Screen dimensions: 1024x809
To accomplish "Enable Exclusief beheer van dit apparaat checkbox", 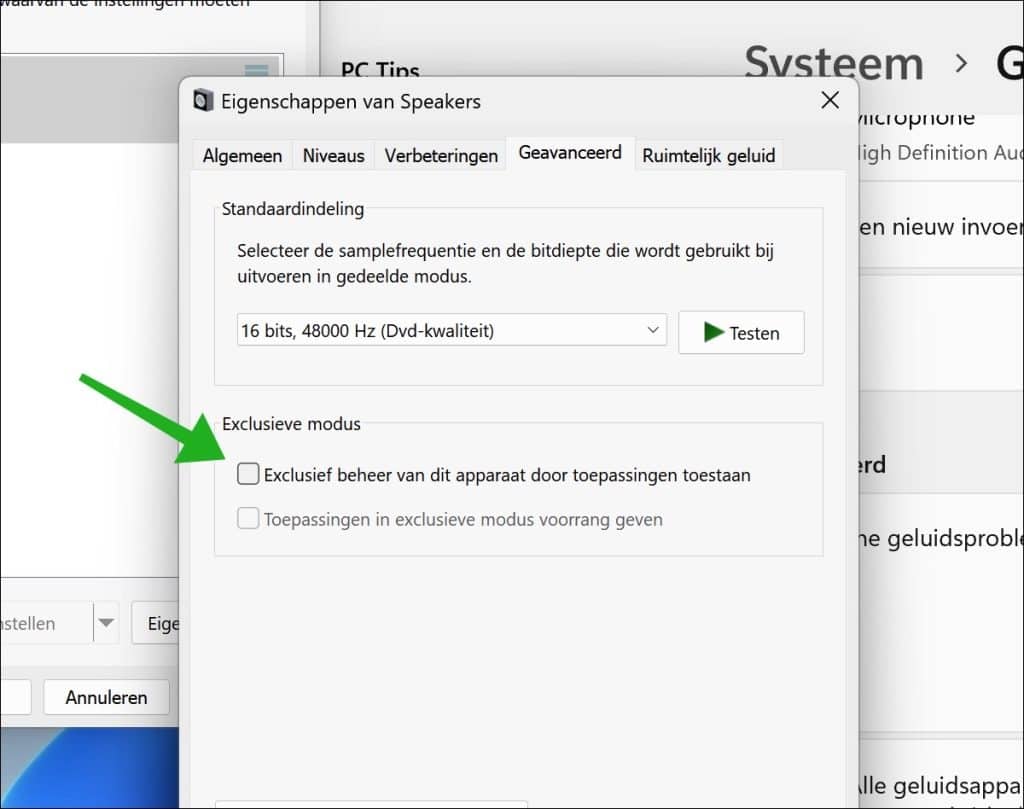I will coord(248,474).
